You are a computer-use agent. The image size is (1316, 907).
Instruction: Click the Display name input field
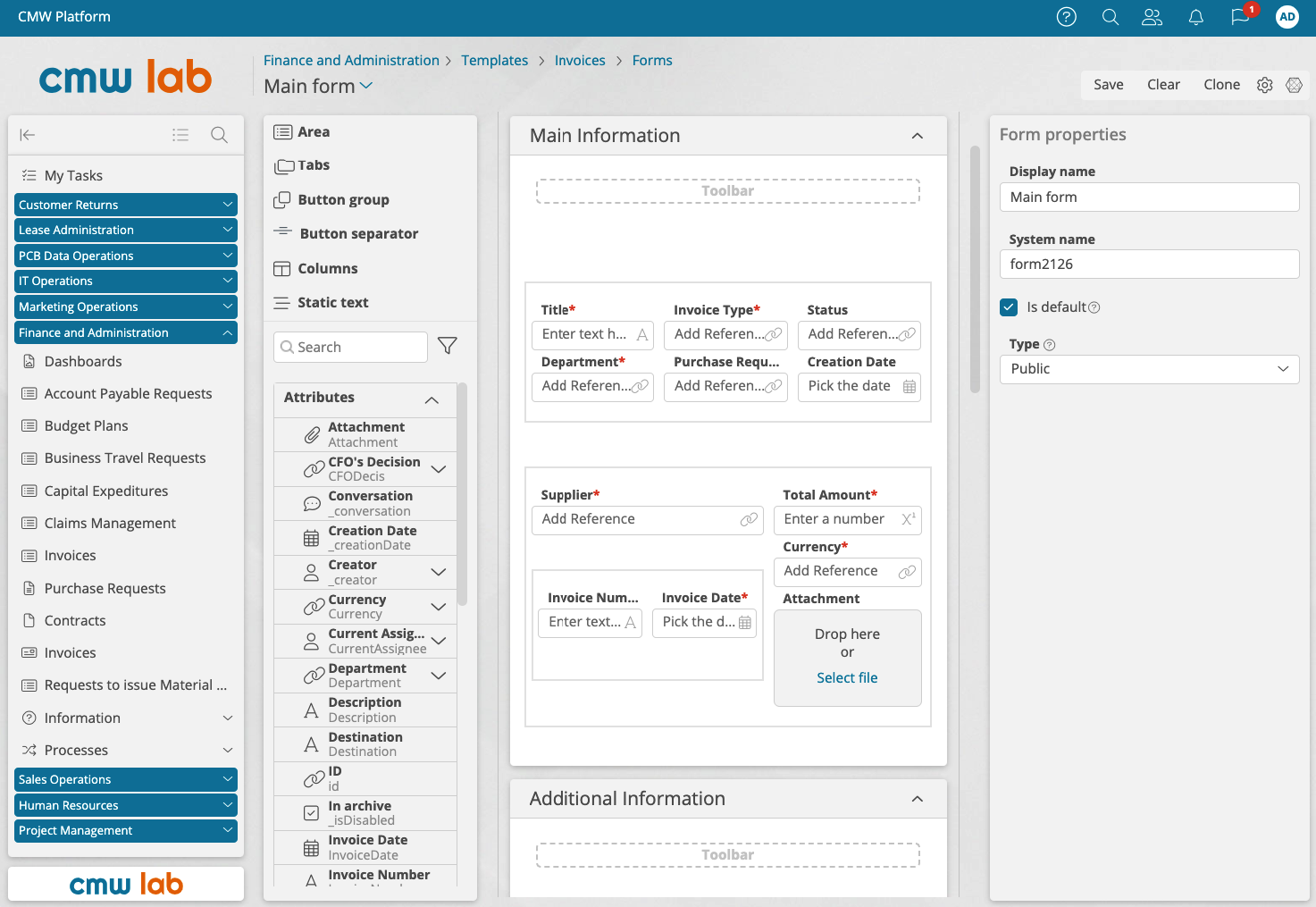tap(1149, 197)
